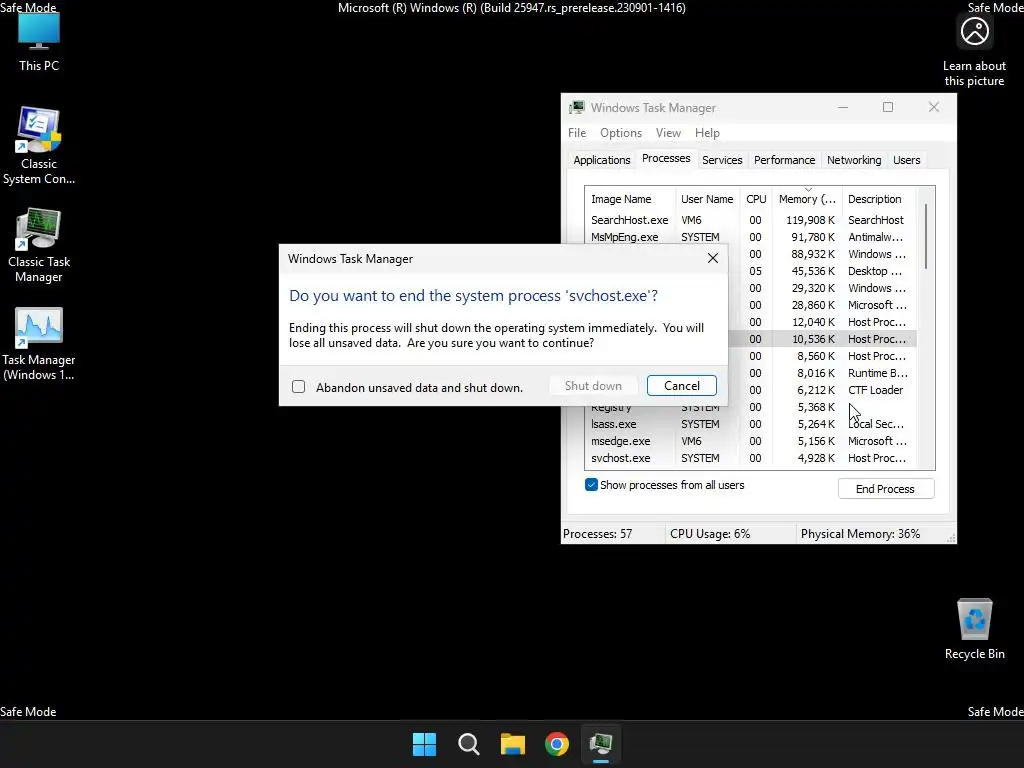The image size is (1024, 768).
Task: Open This PC desktop icon
Action: (39, 40)
